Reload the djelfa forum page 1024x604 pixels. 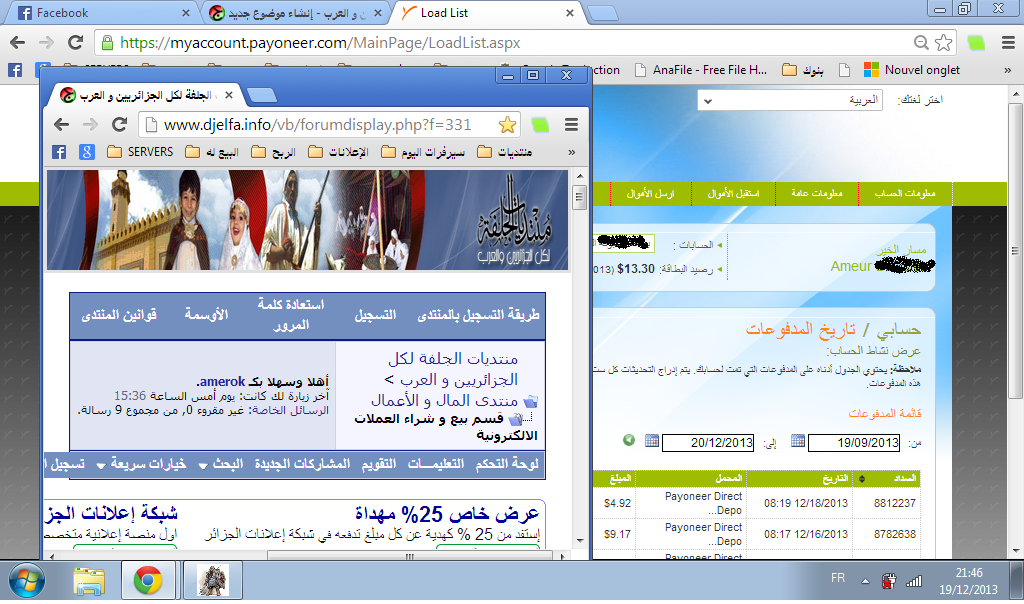(120, 124)
